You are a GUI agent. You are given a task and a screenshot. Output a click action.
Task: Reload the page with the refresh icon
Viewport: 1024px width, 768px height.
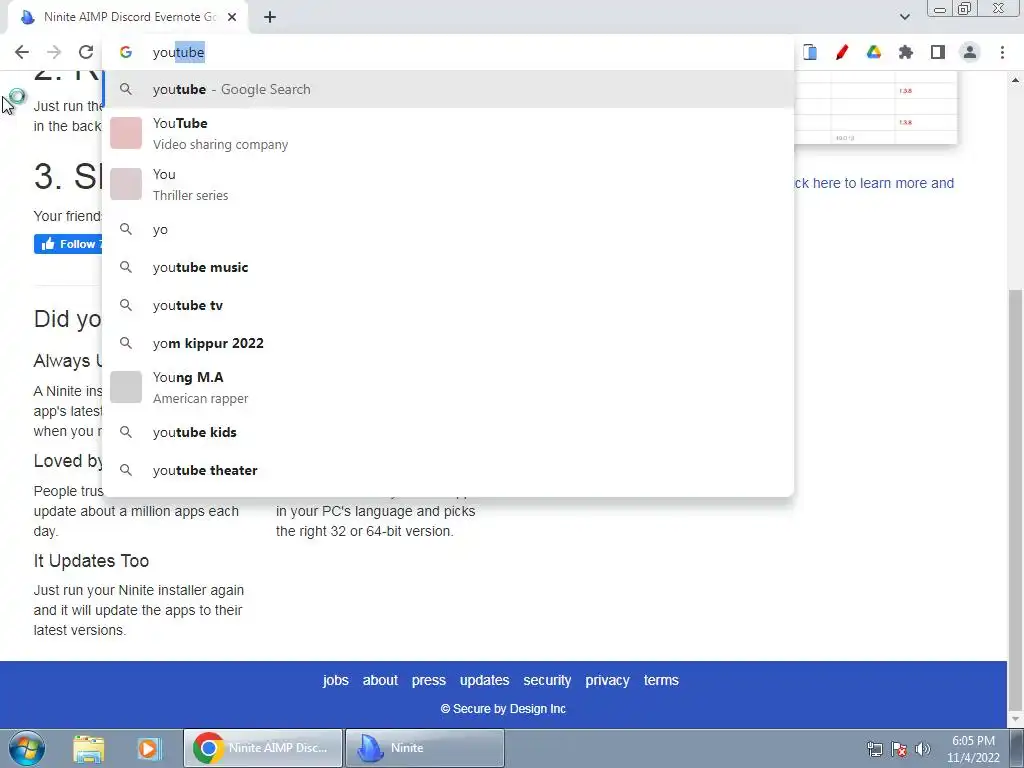click(x=86, y=52)
